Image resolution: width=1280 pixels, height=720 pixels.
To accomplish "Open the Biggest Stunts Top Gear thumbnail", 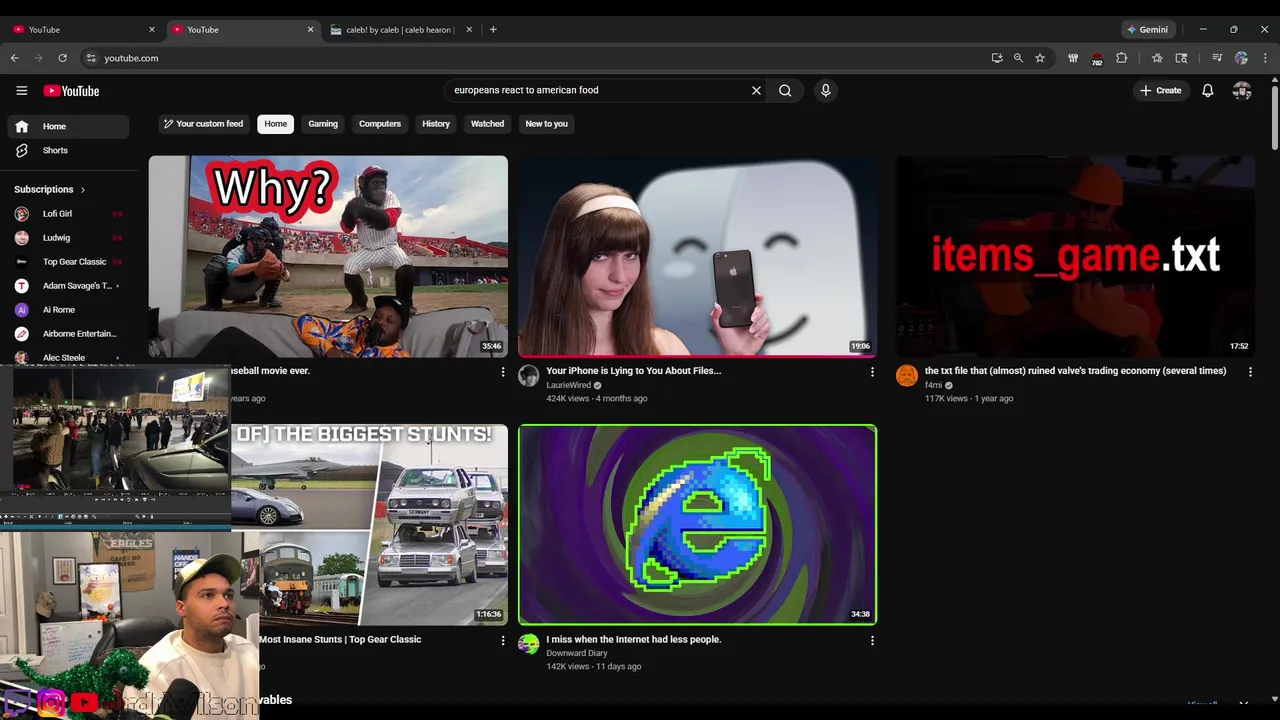I will (x=369, y=525).
